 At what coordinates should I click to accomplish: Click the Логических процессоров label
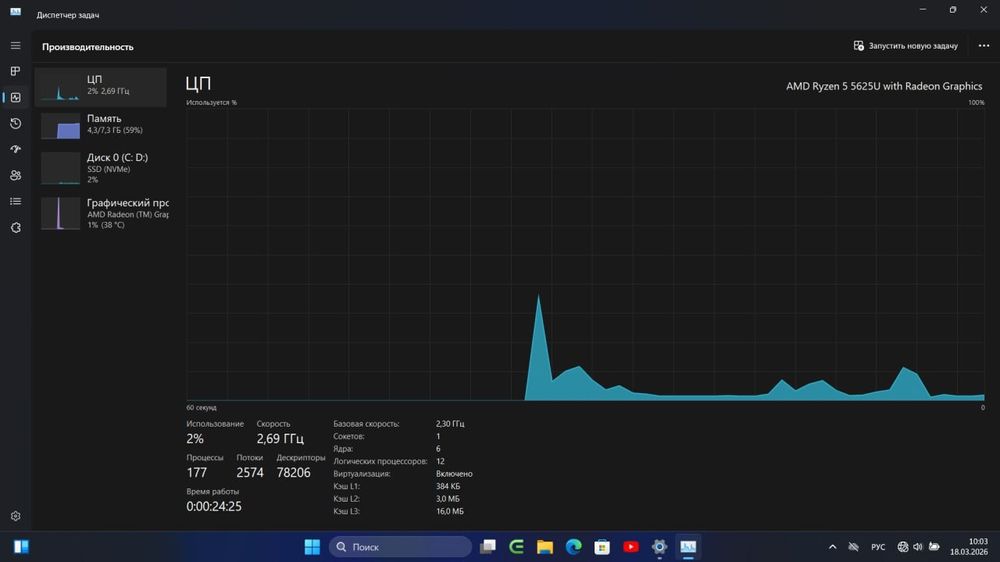pos(380,461)
